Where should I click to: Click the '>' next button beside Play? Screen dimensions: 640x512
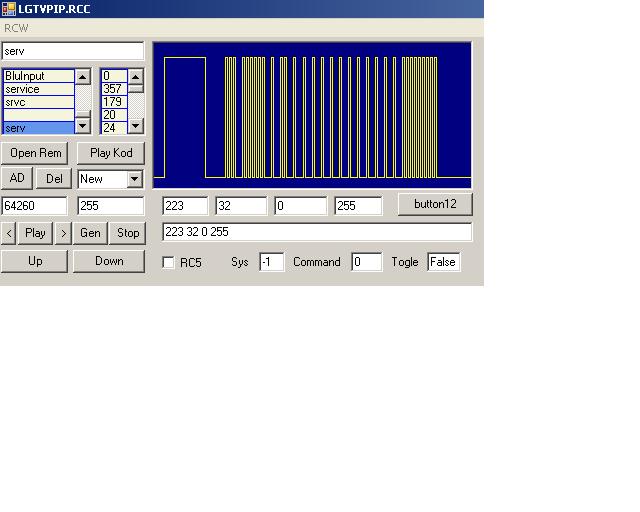(63, 233)
